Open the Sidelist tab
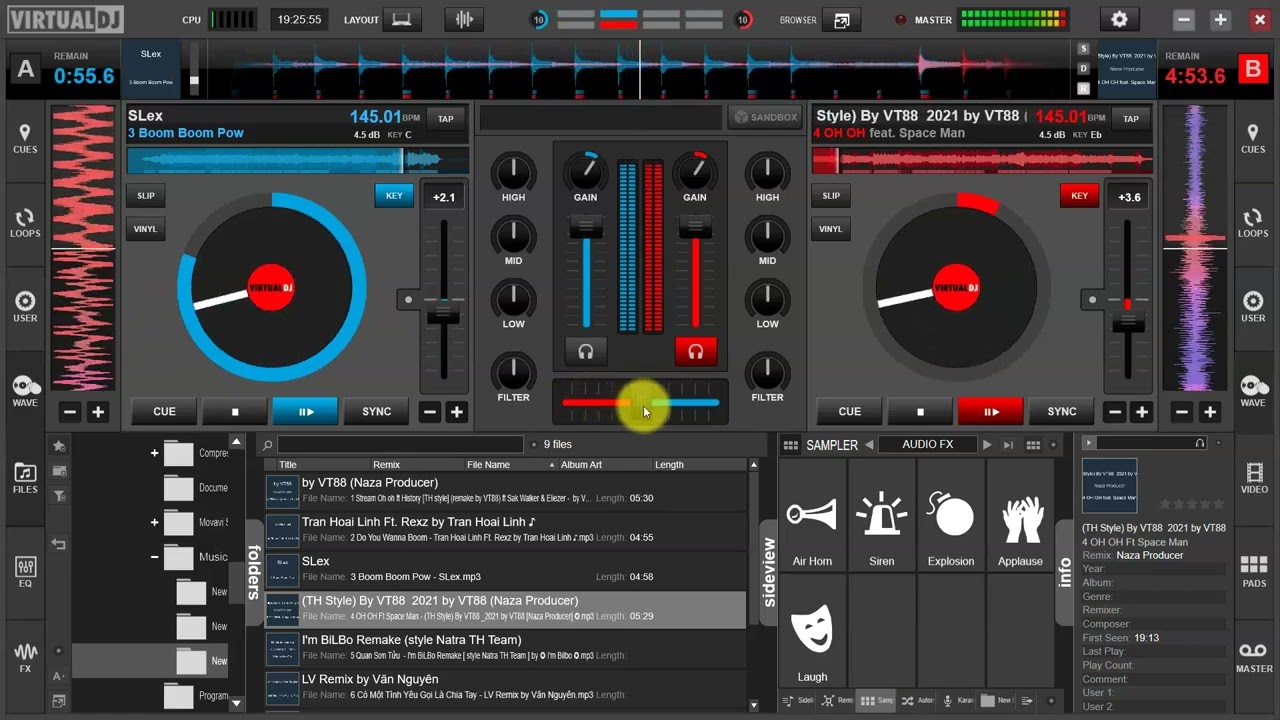 (798, 701)
